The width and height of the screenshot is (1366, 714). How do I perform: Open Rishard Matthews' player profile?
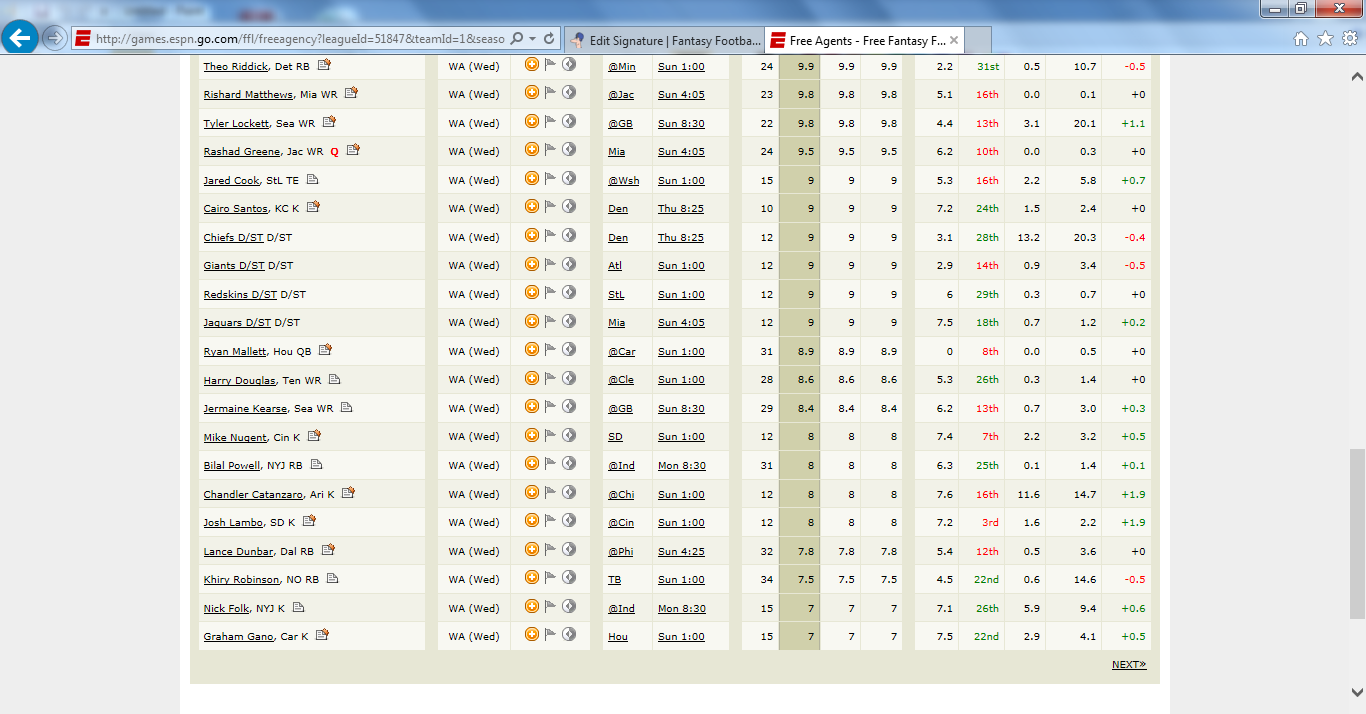pos(248,94)
